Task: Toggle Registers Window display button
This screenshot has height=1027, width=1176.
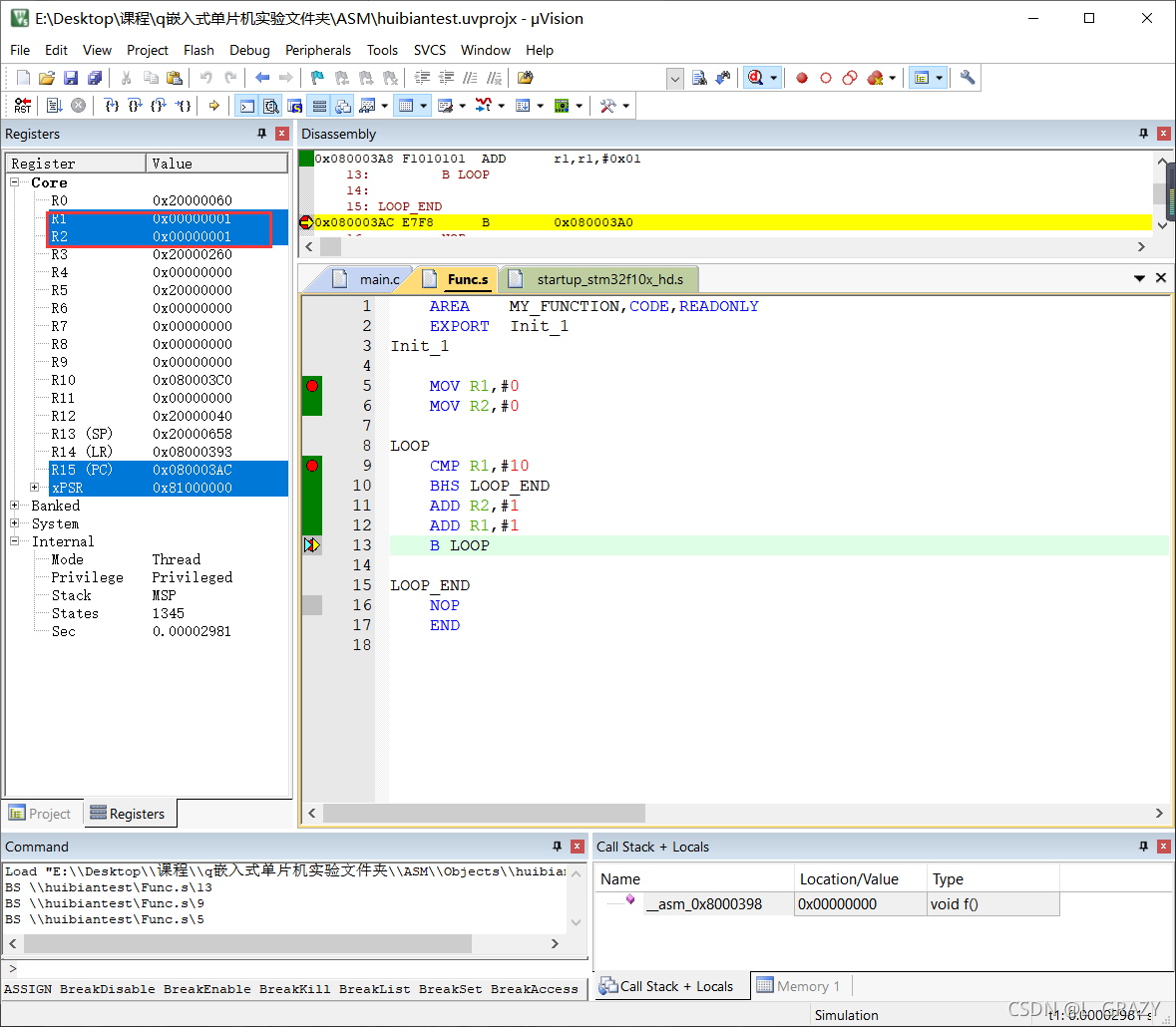Action: click(x=319, y=106)
